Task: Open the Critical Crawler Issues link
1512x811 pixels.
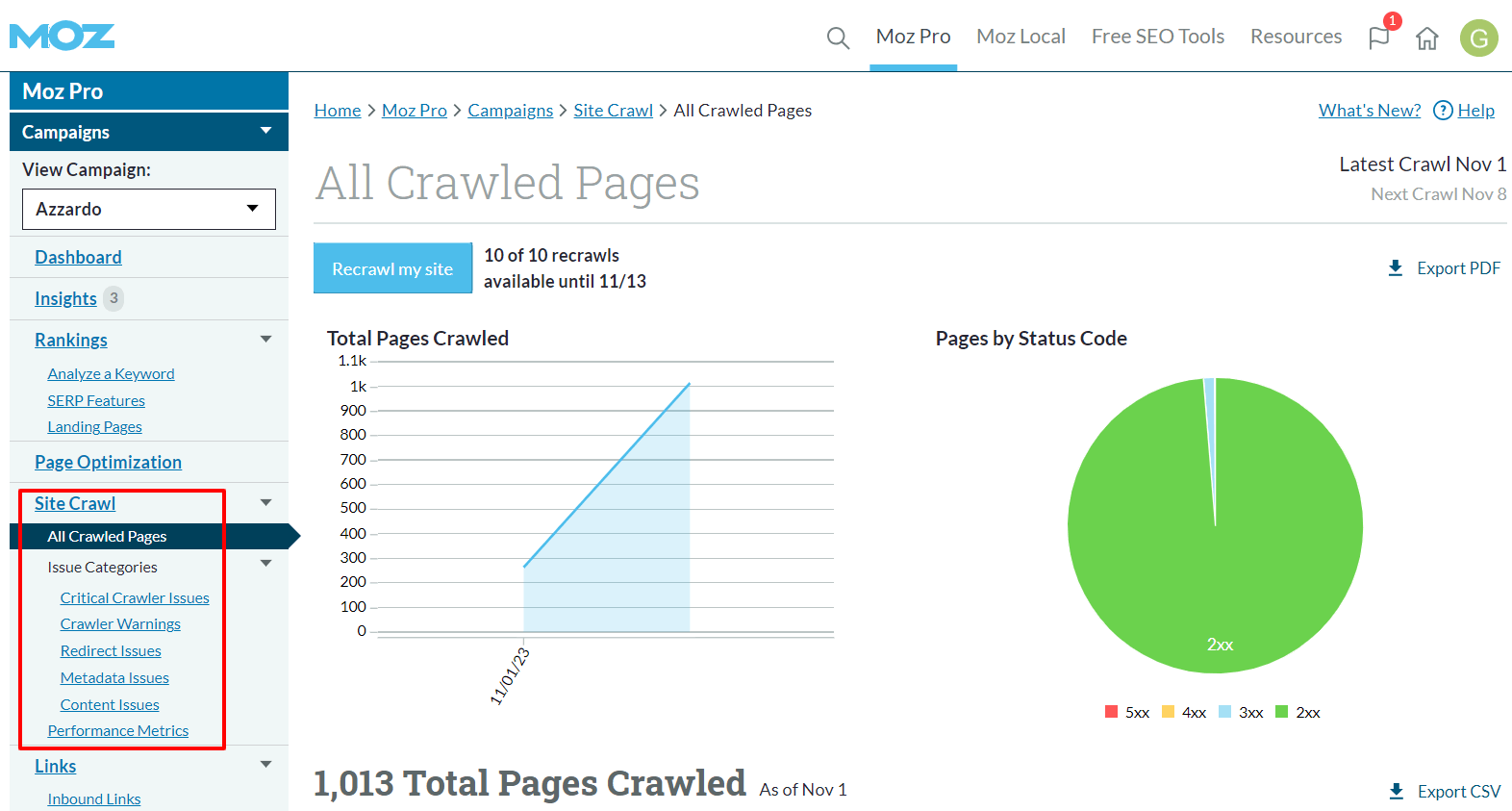Action: click(135, 598)
